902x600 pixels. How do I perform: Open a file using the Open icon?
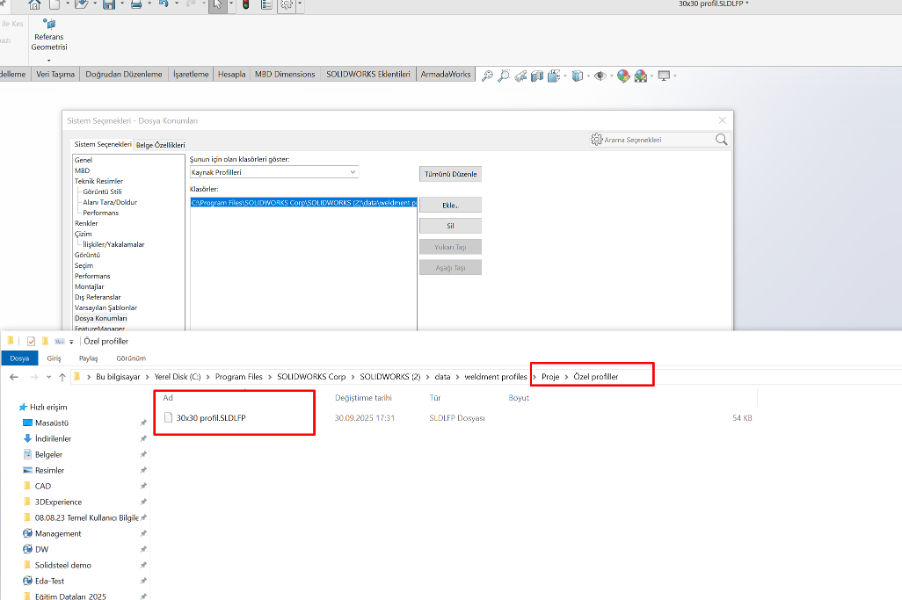[81, 5]
